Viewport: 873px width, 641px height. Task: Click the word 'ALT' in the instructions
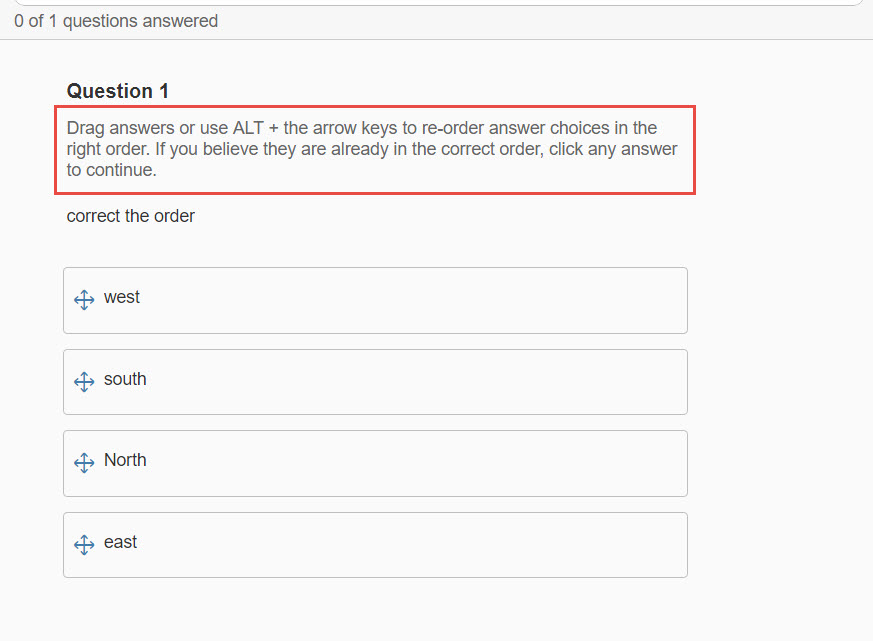(248, 128)
